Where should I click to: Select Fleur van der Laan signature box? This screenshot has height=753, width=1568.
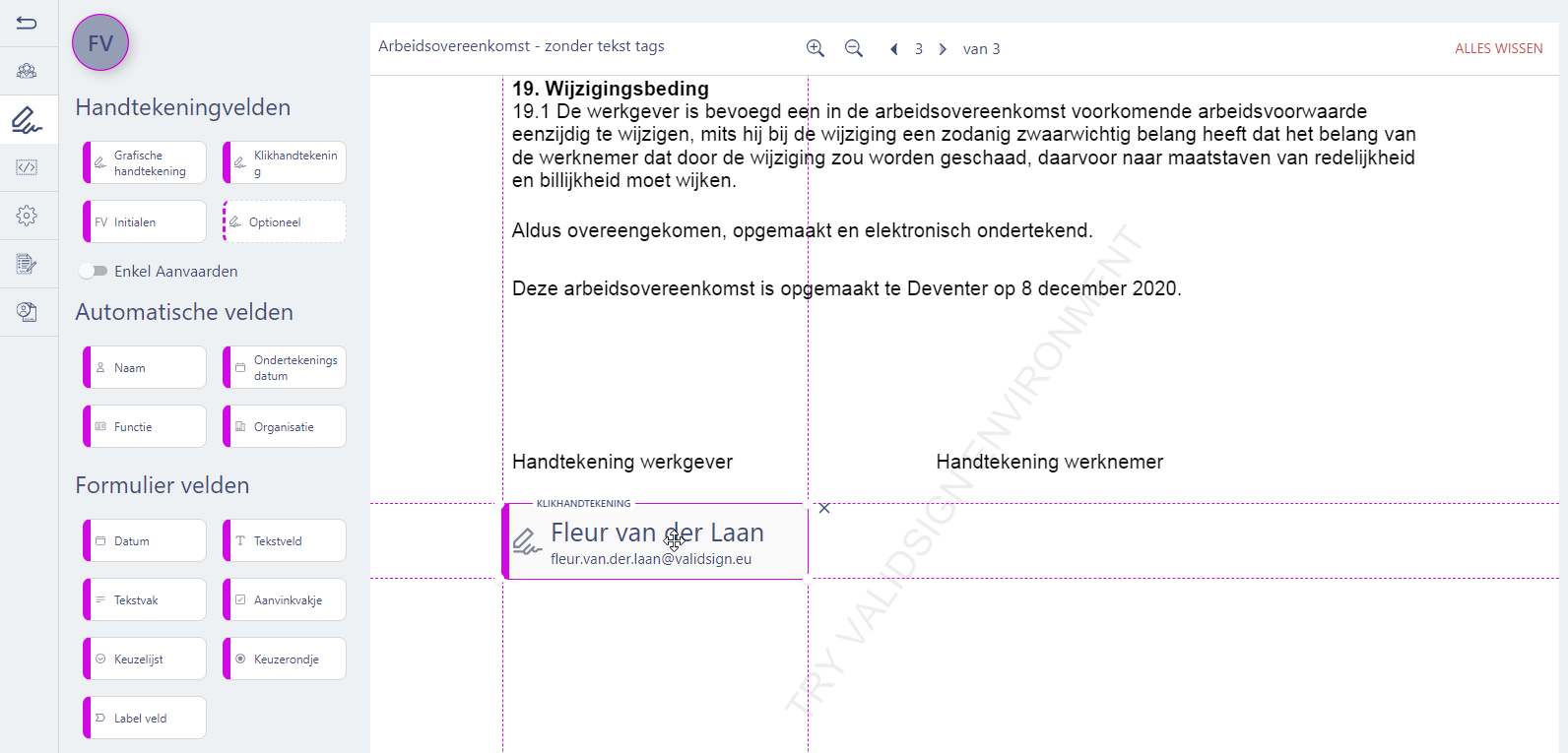(655, 540)
